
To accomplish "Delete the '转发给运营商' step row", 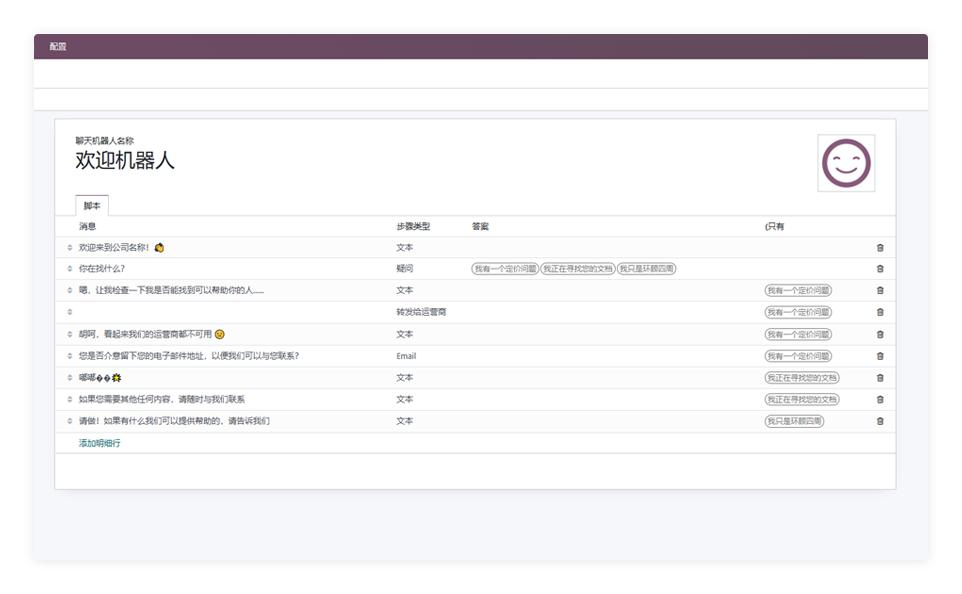I will (880, 312).
